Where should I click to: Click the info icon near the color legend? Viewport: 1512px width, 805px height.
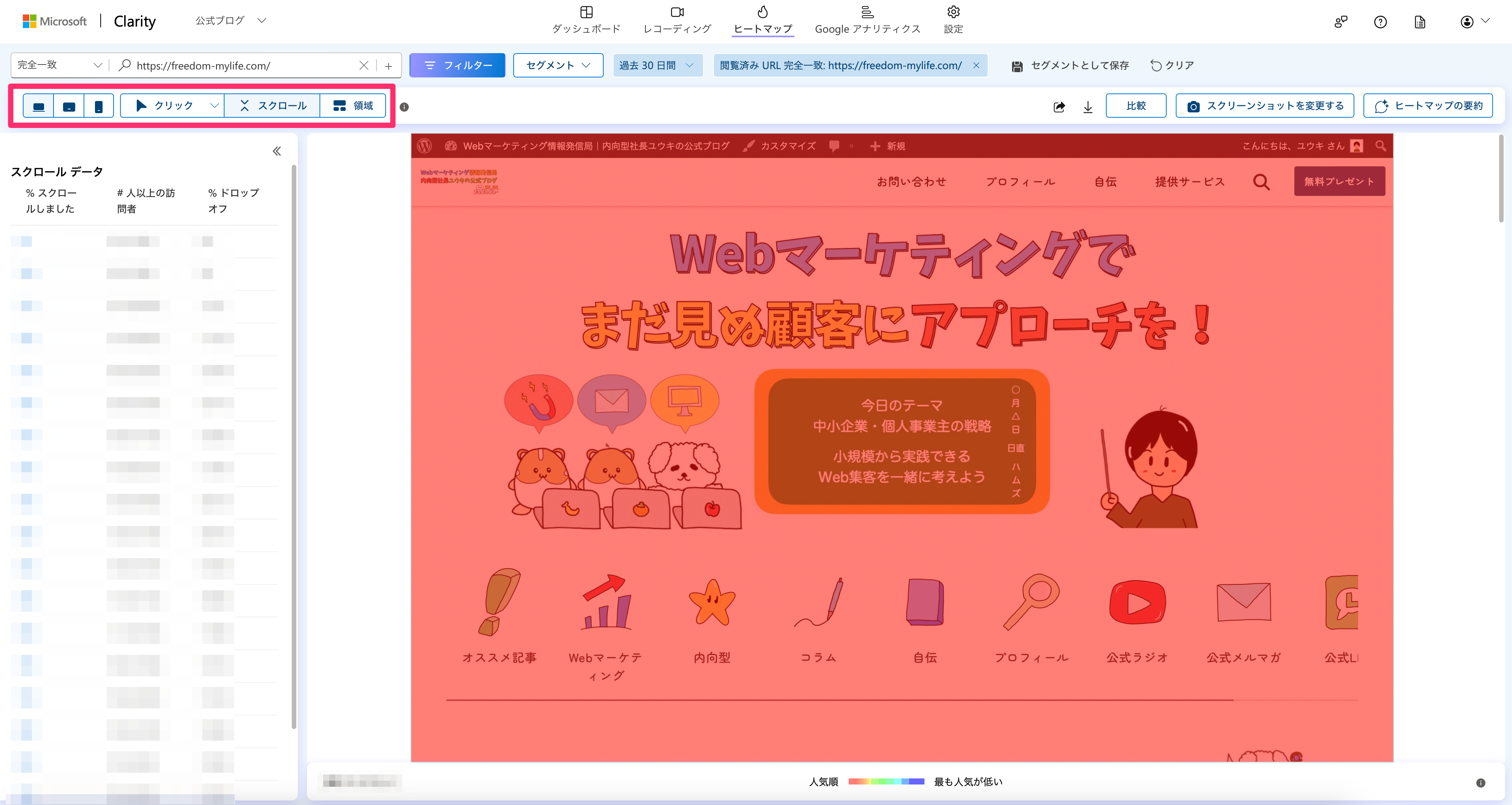pos(1480,783)
